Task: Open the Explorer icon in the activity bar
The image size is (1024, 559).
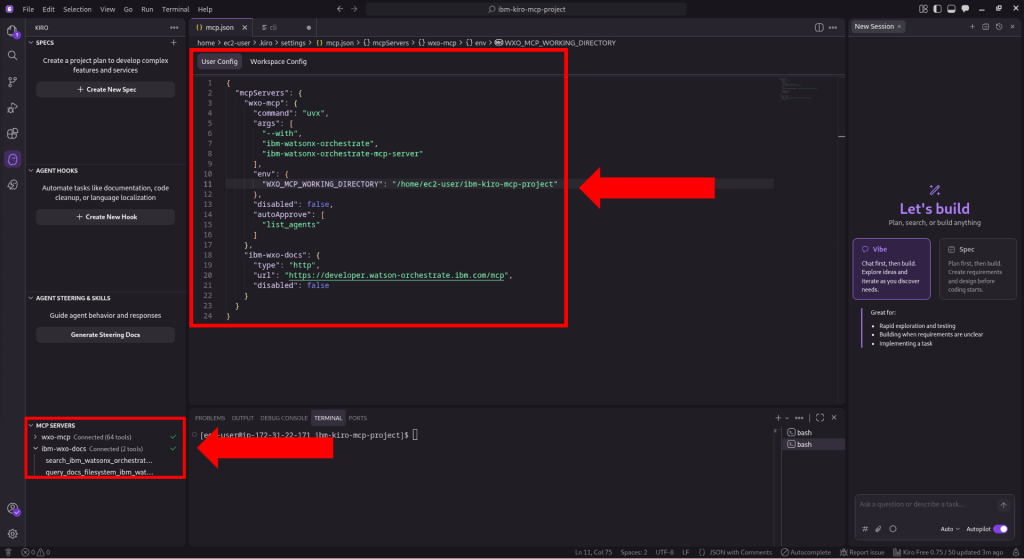Action: [12, 31]
